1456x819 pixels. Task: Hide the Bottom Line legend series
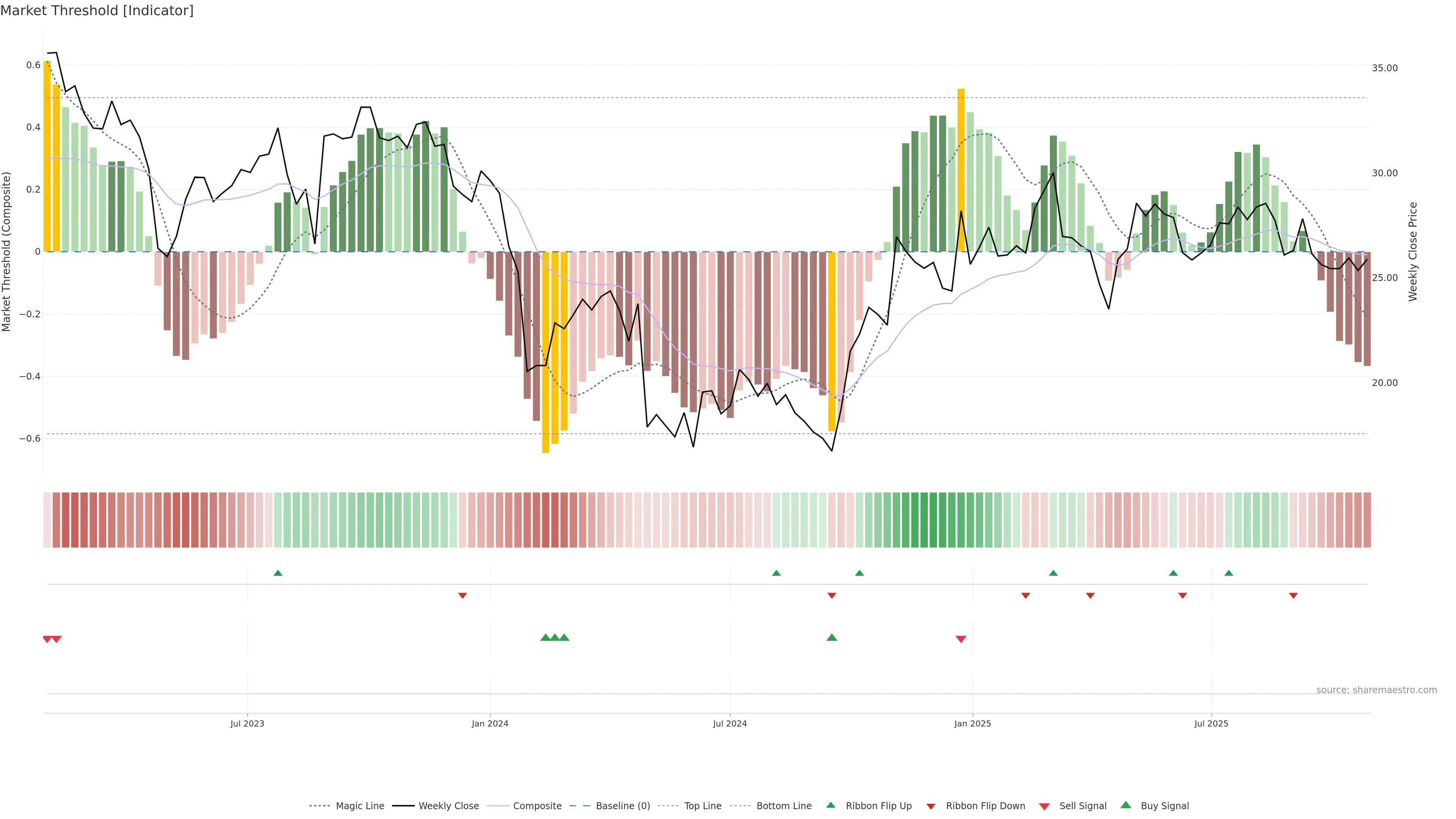[783, 806]
